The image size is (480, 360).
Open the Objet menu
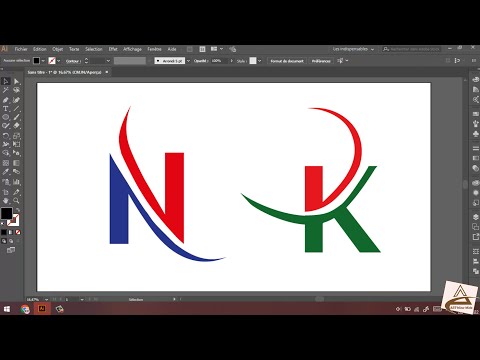point(57,49)
